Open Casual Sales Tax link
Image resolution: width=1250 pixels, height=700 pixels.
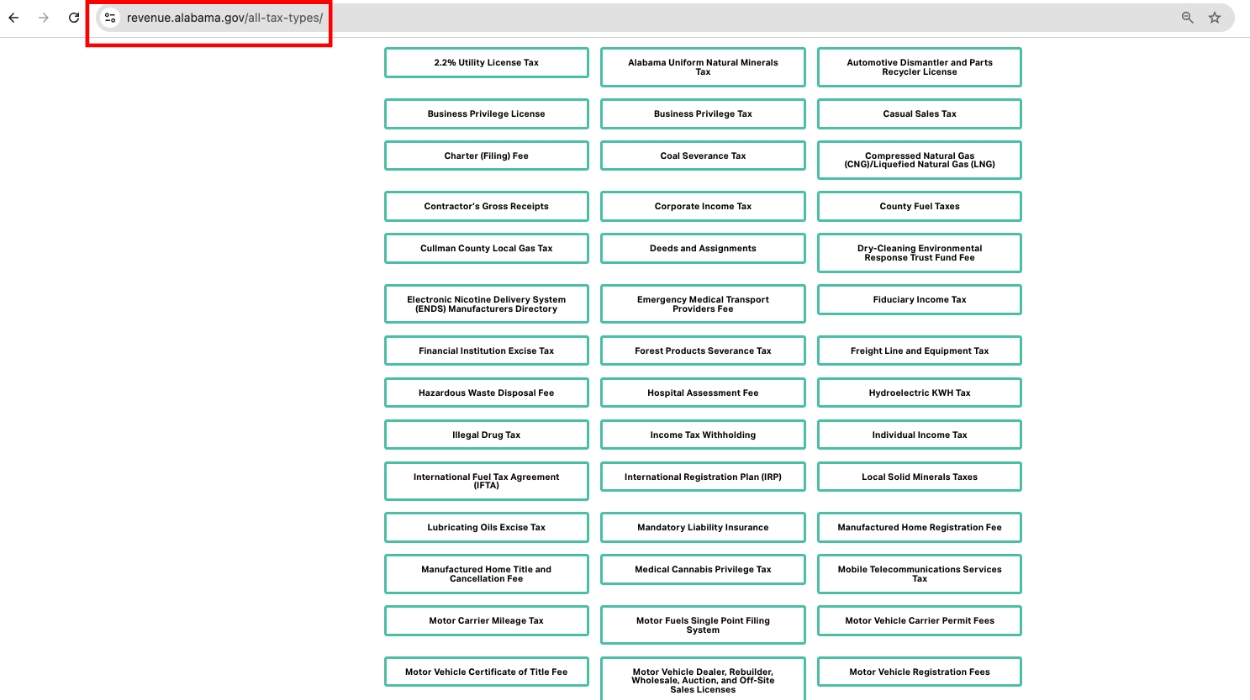pos(919,114)
